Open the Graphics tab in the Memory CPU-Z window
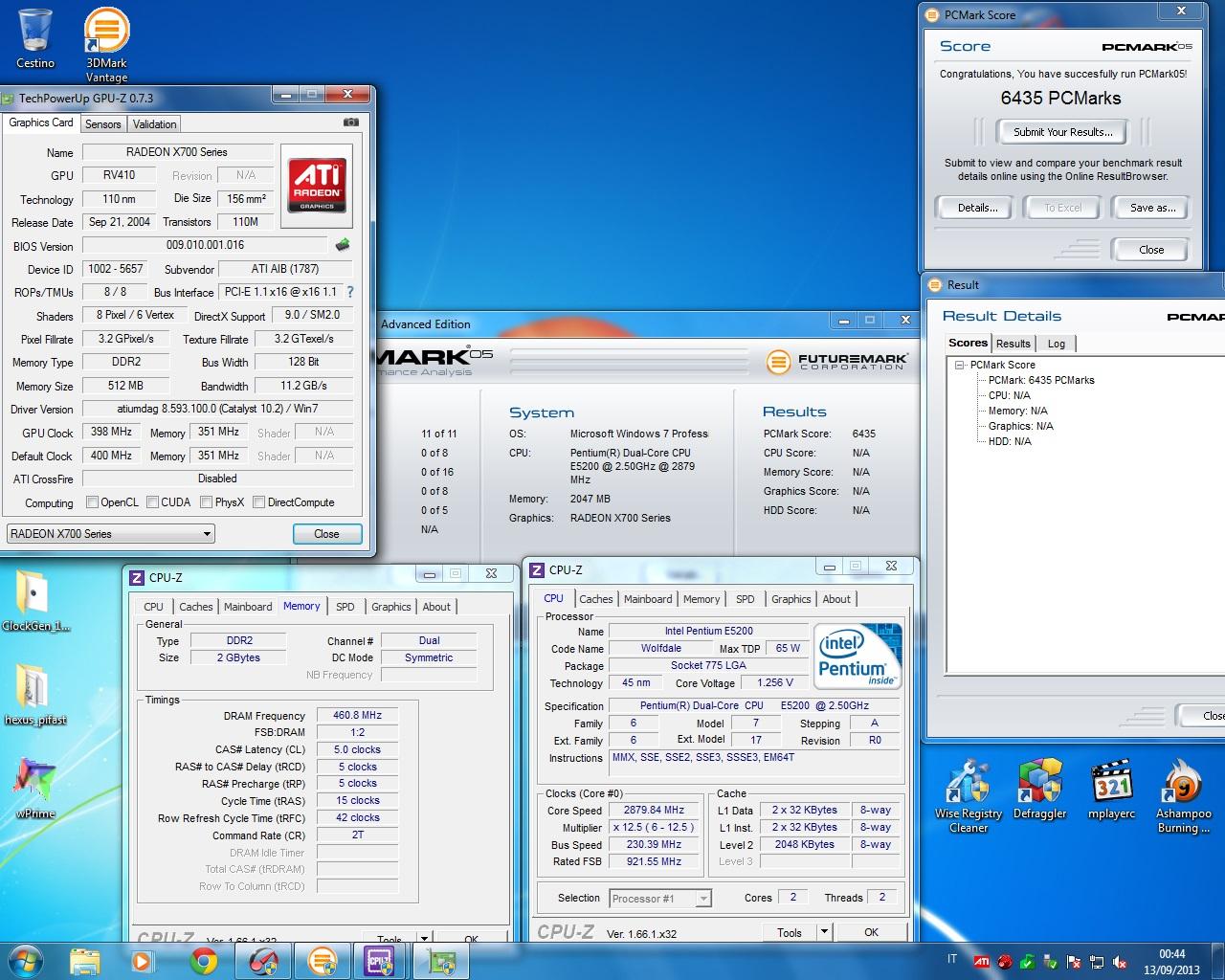 [390, 607]
